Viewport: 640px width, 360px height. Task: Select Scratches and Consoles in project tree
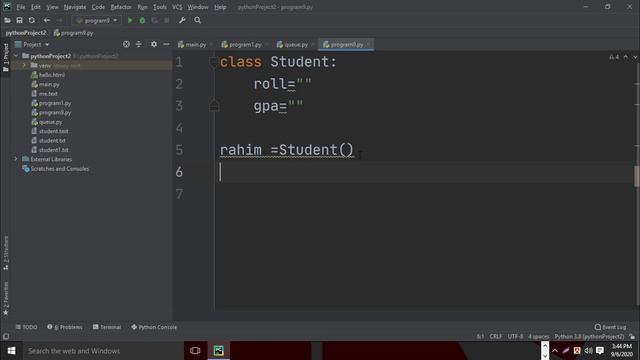click(x=60, y=169)
